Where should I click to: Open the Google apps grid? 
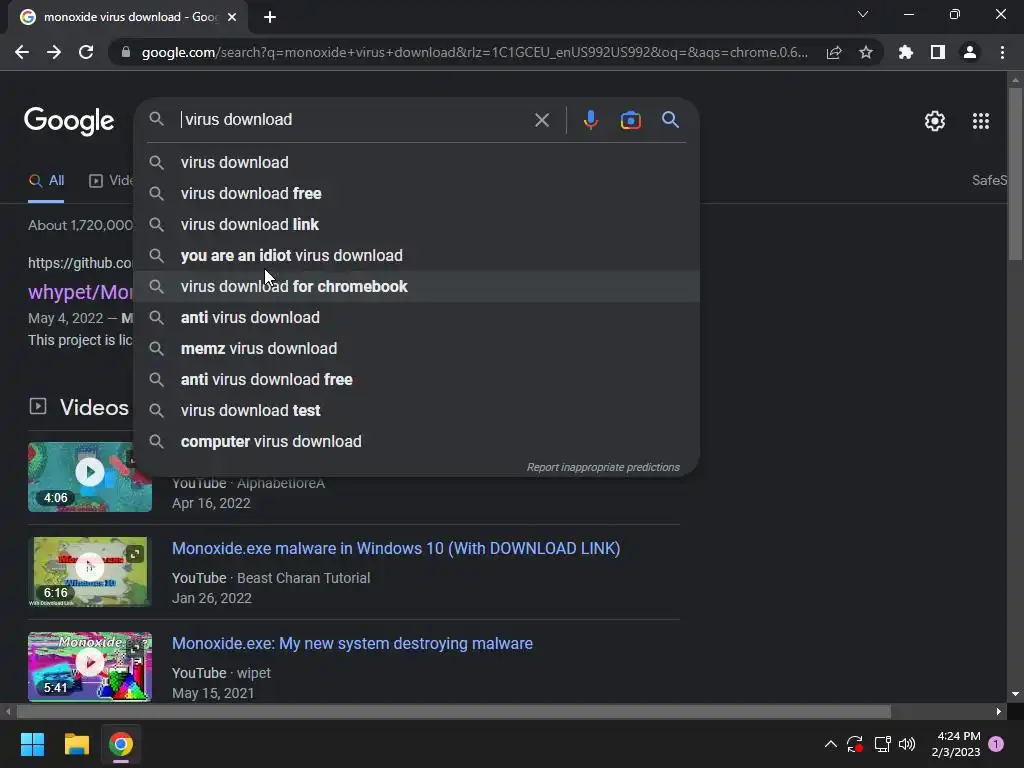(981, 121)
